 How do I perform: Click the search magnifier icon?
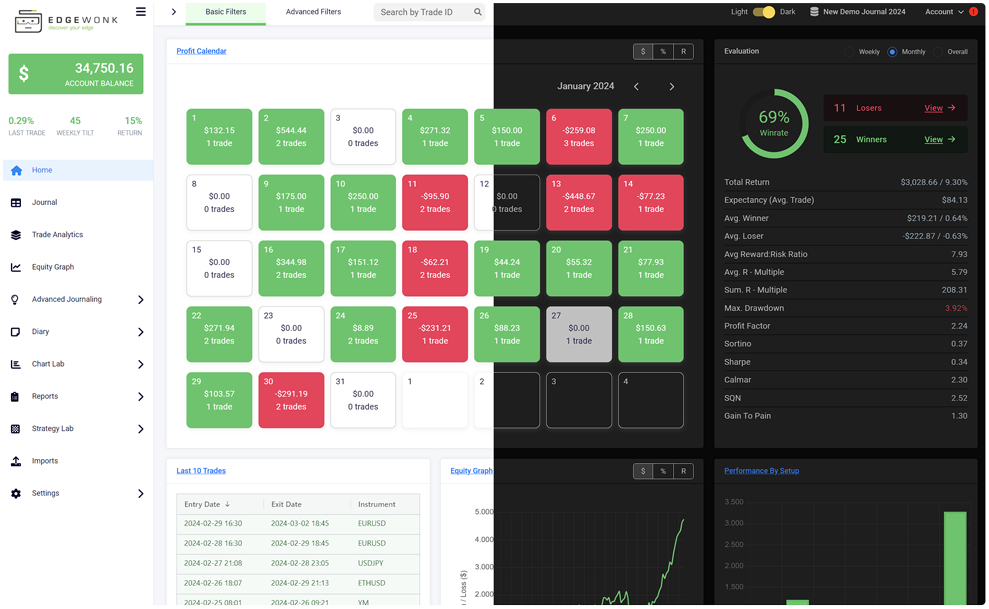click(479, 13)
